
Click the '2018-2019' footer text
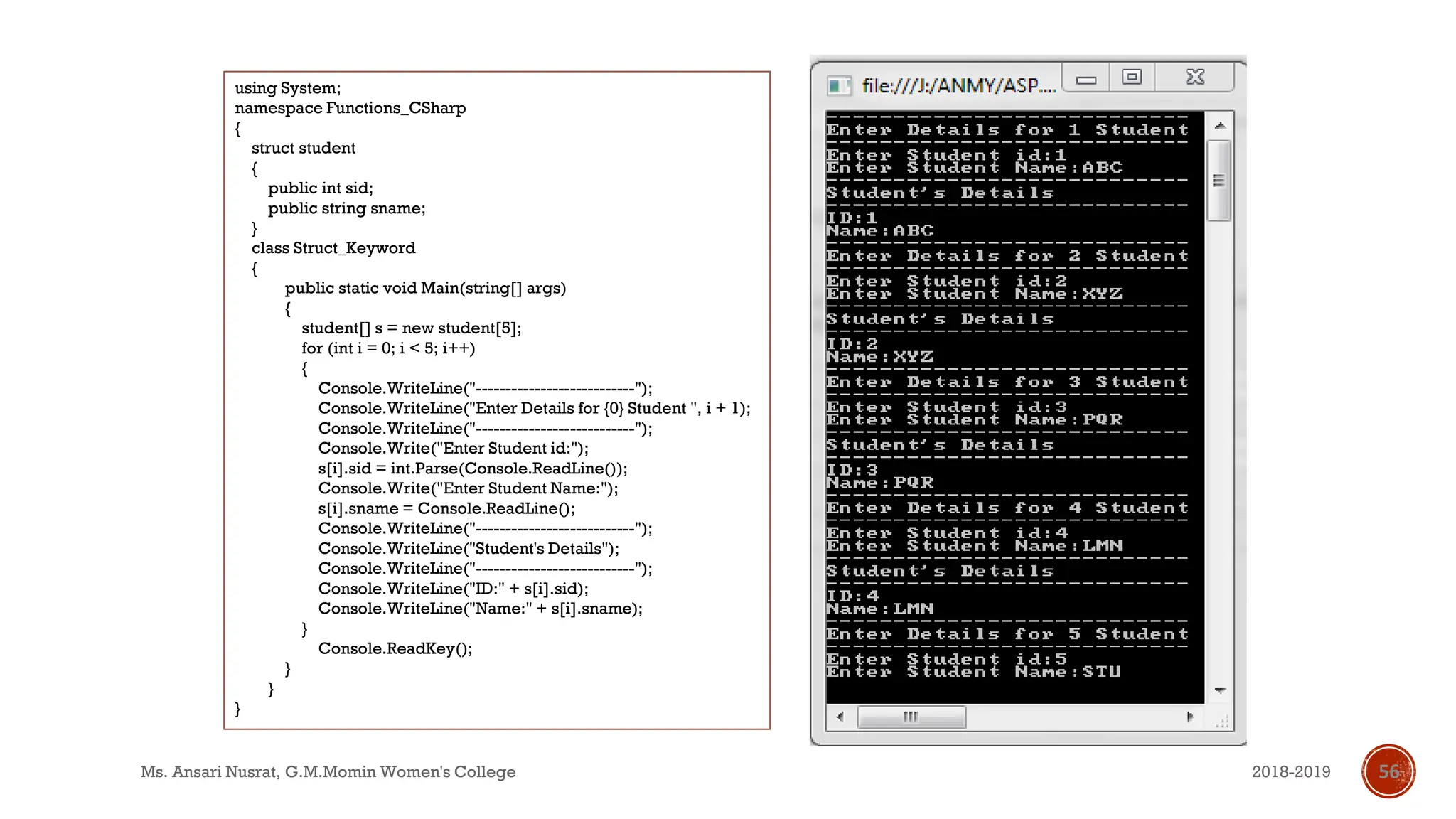coord(1291,772)
